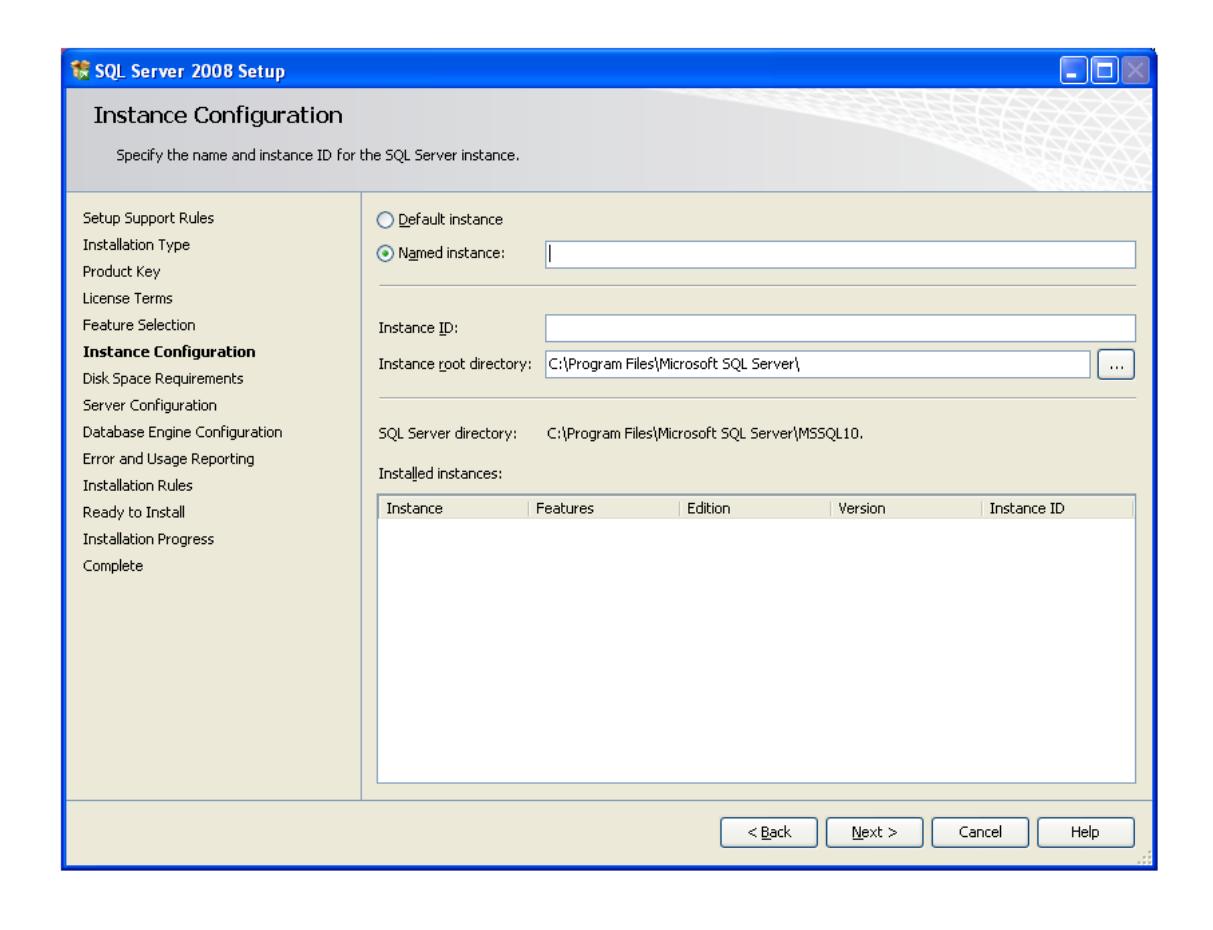
Task: Click the Installation Rules step
Action: click(x=138, y=485)
